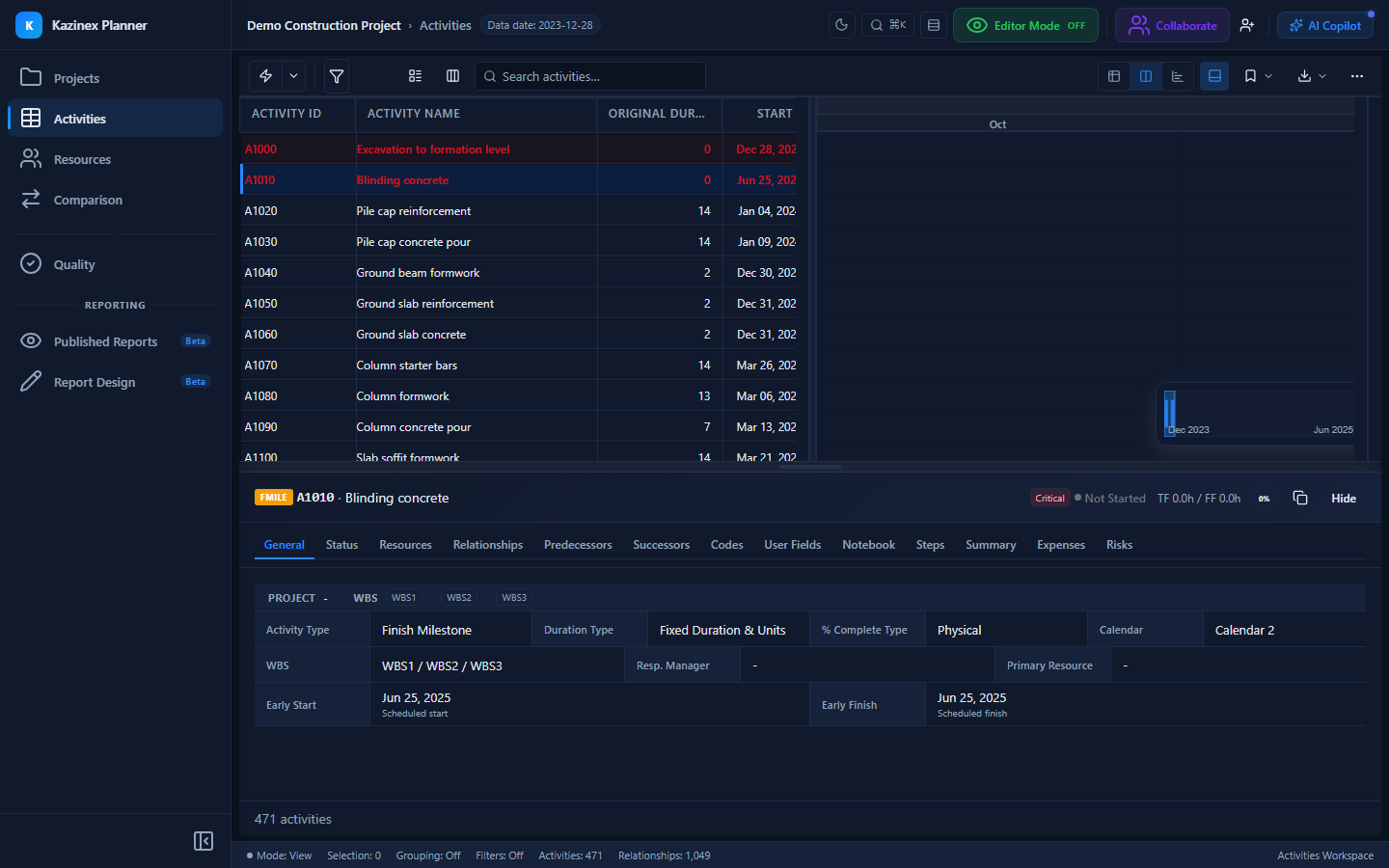Open Report Design
1389x868 pixels.
(x=115, y=382)
